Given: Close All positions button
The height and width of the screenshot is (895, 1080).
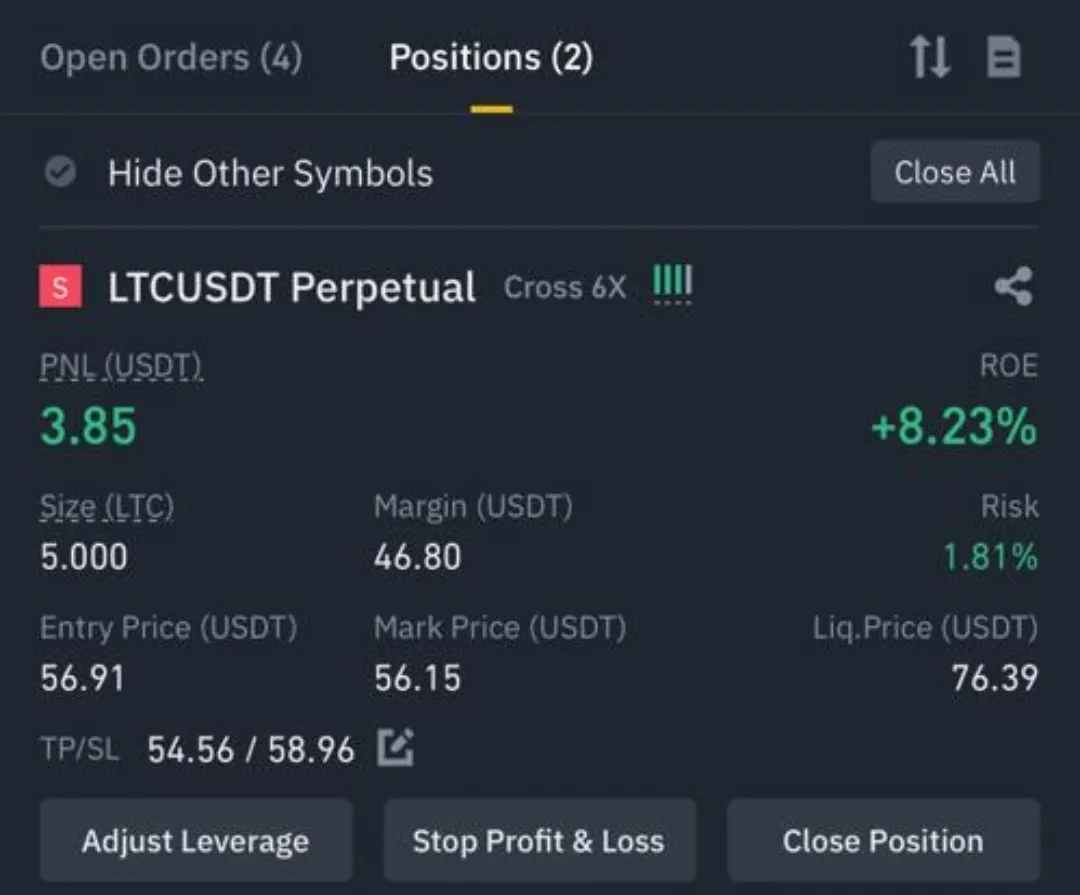Looking at the screenshot, I should point(955,172).
